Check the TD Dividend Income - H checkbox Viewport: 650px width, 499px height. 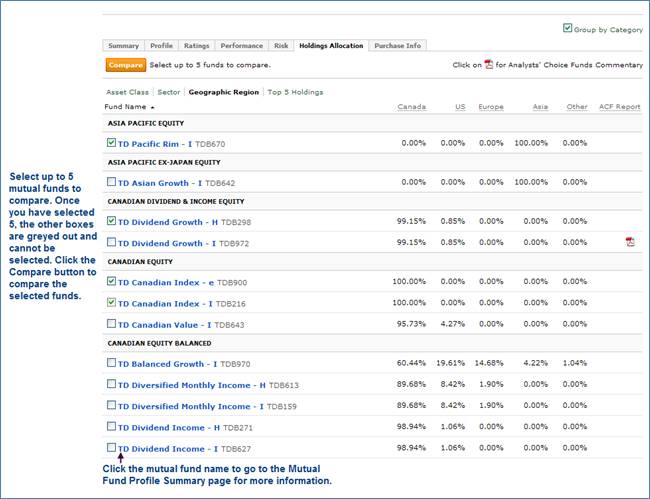(111, 426)
